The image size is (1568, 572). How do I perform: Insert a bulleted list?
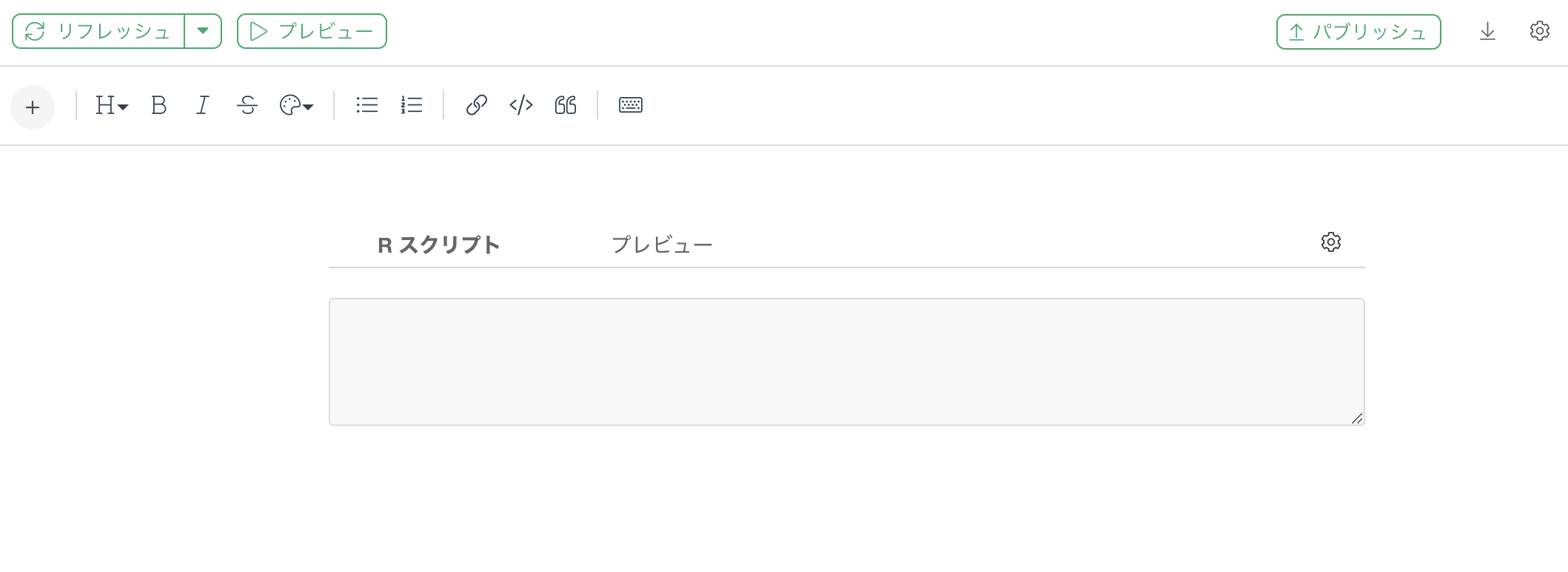tap(367, 105)
